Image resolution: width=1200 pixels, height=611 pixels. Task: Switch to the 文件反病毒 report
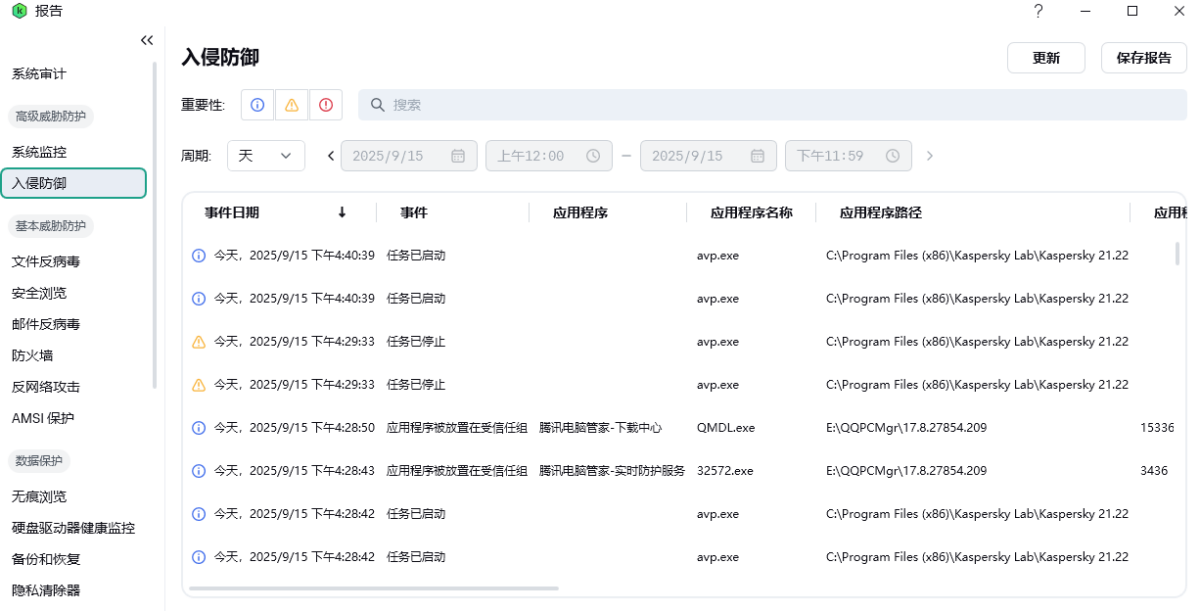pyautogui.click(x=48, y=261)
